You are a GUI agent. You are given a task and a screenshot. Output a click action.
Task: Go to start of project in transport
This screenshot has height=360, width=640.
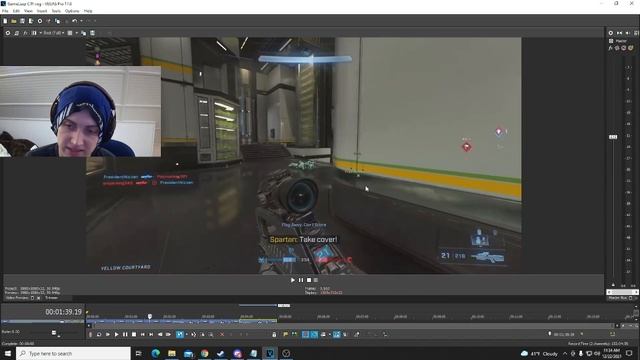tap(142, 334)
